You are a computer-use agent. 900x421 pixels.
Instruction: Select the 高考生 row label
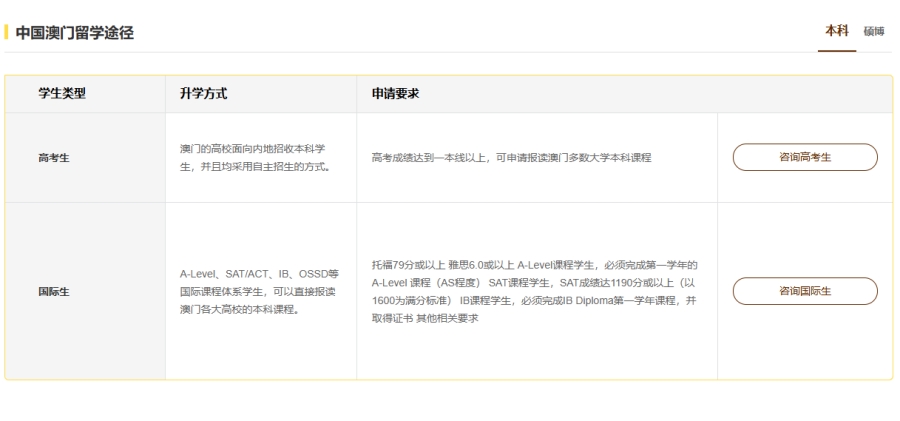click(53, 158)
